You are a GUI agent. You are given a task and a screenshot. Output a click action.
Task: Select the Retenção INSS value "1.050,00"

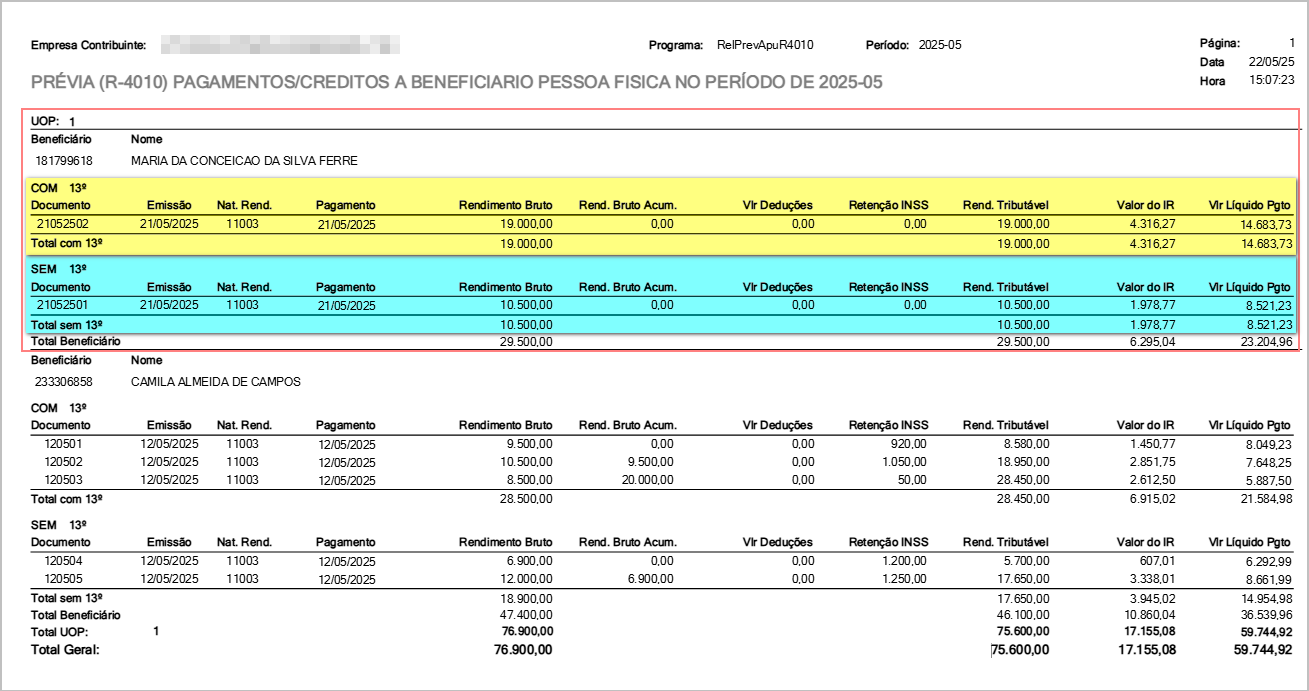[x=903, y=461]
